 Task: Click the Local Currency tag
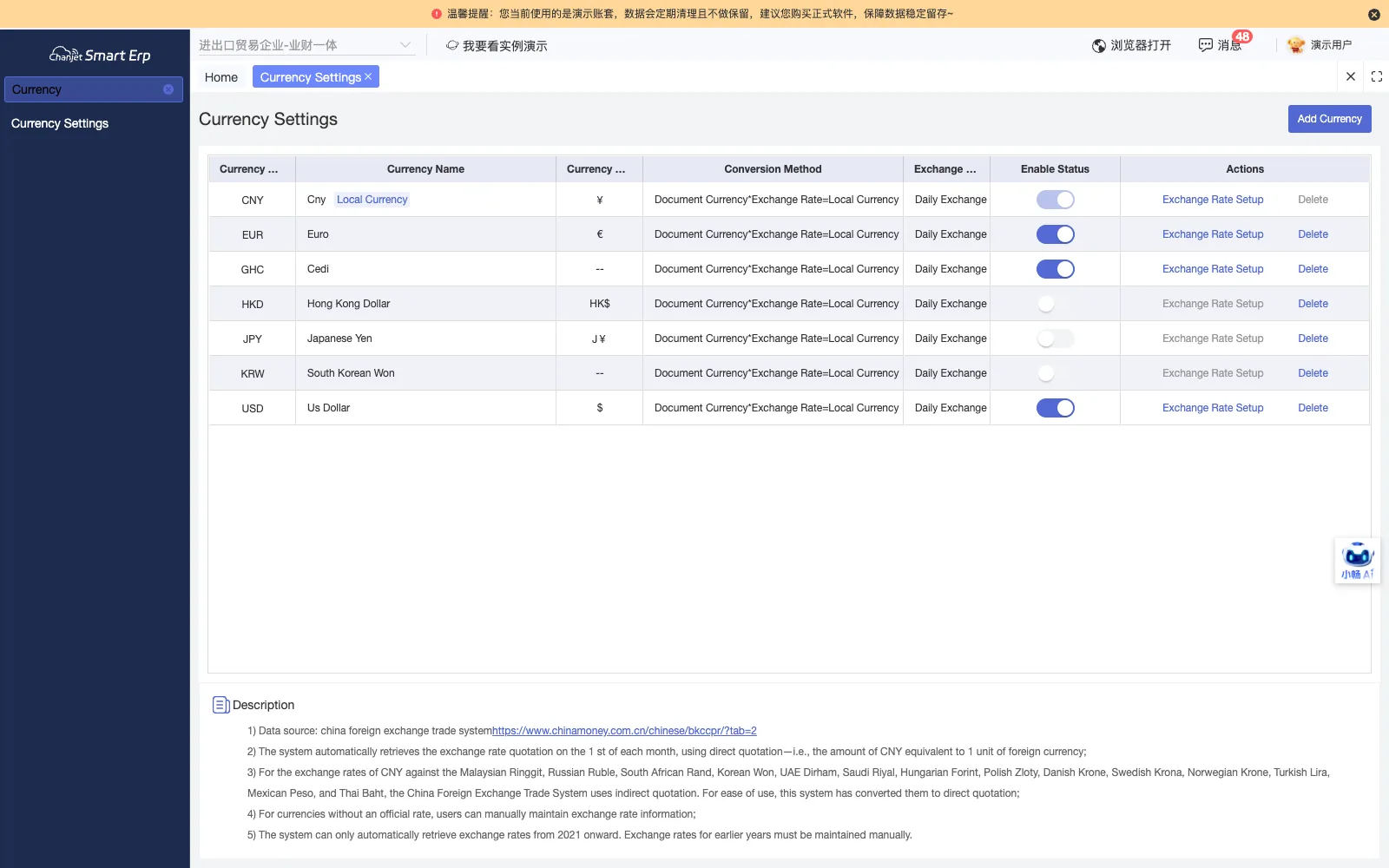(x=372, y=200)
